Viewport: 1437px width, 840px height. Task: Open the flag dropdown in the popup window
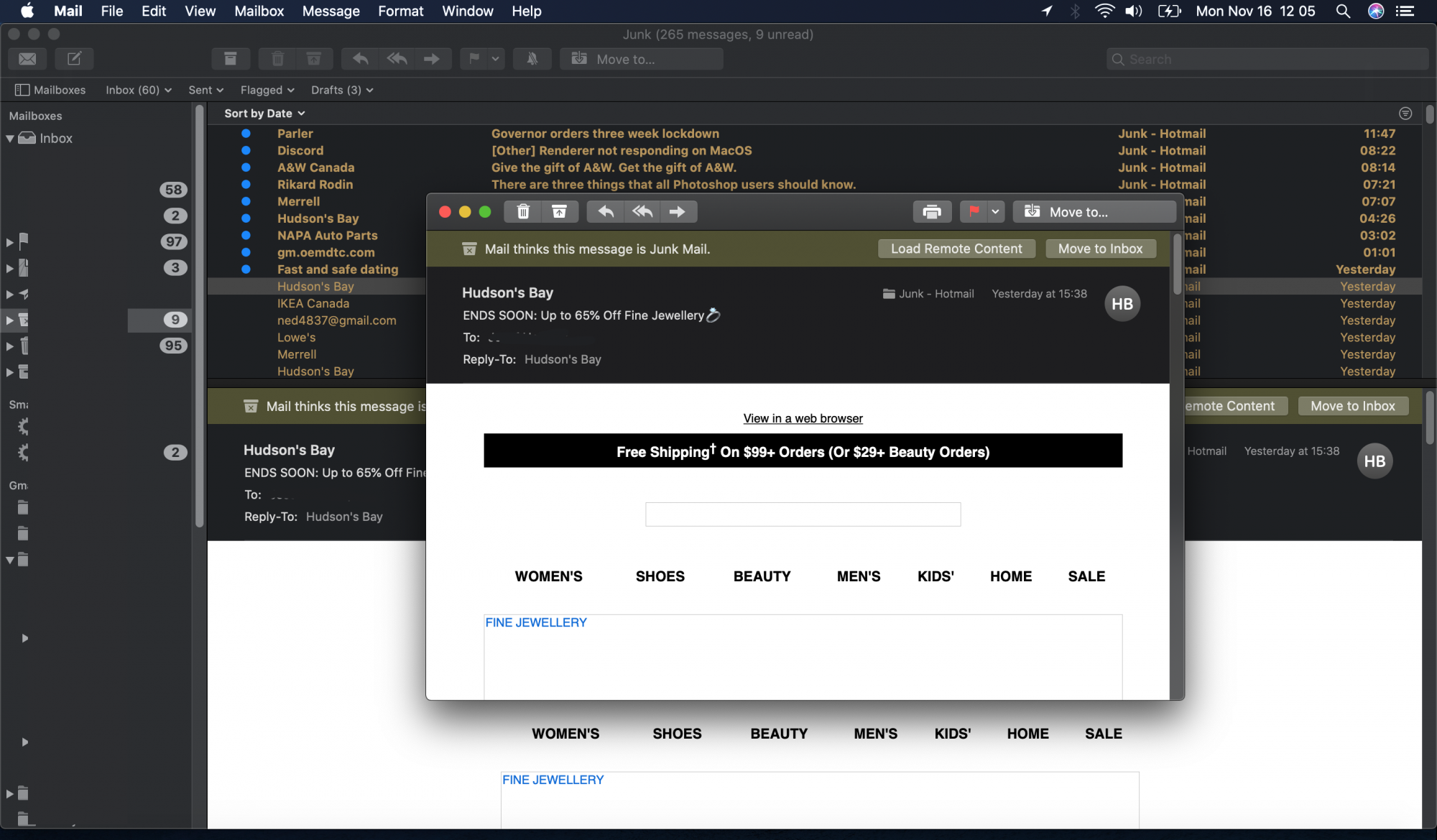click(x=995, y=211)
